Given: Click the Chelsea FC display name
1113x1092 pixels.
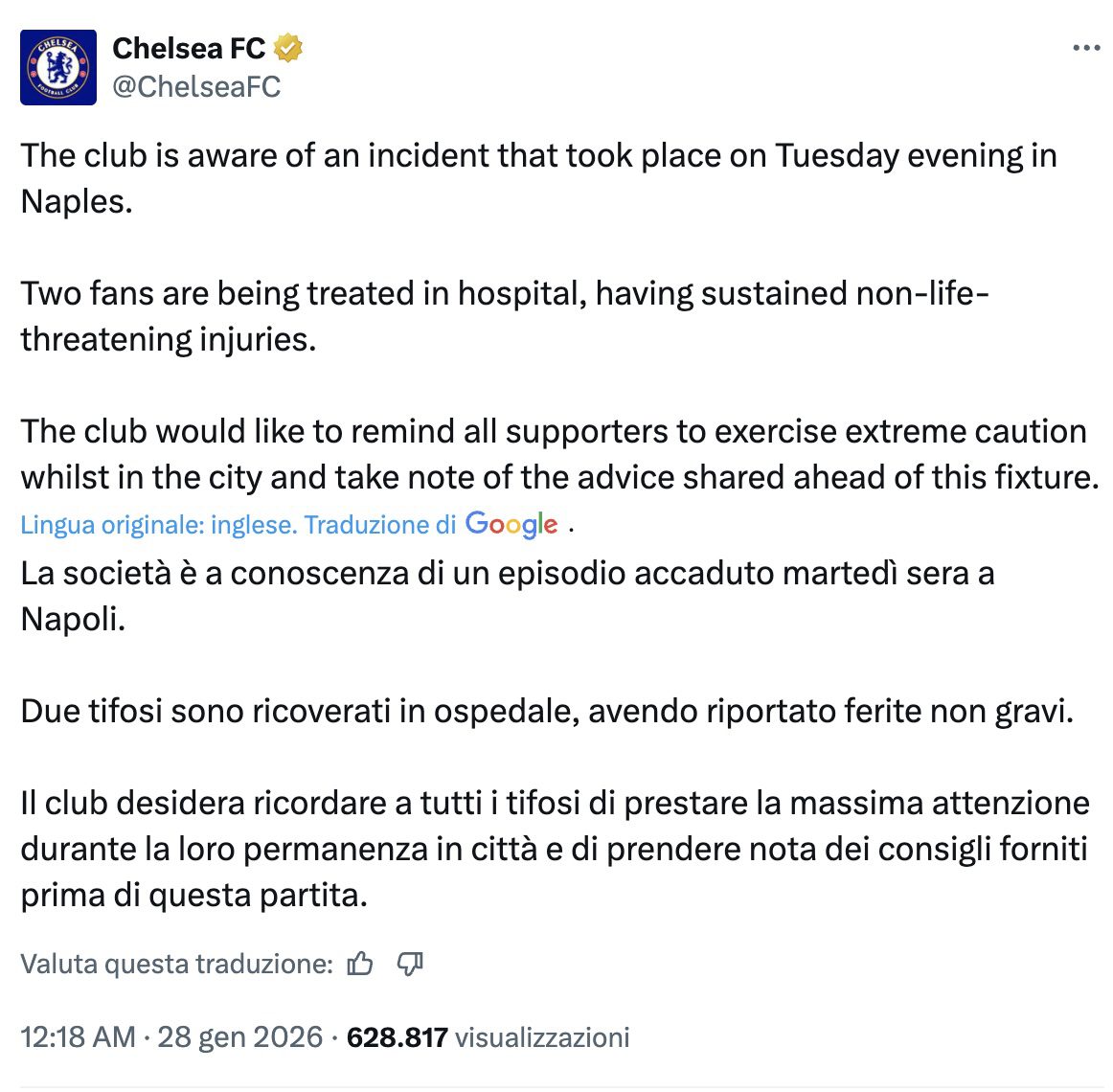Looking at the screenshot, I should click(x=189, y=48).
